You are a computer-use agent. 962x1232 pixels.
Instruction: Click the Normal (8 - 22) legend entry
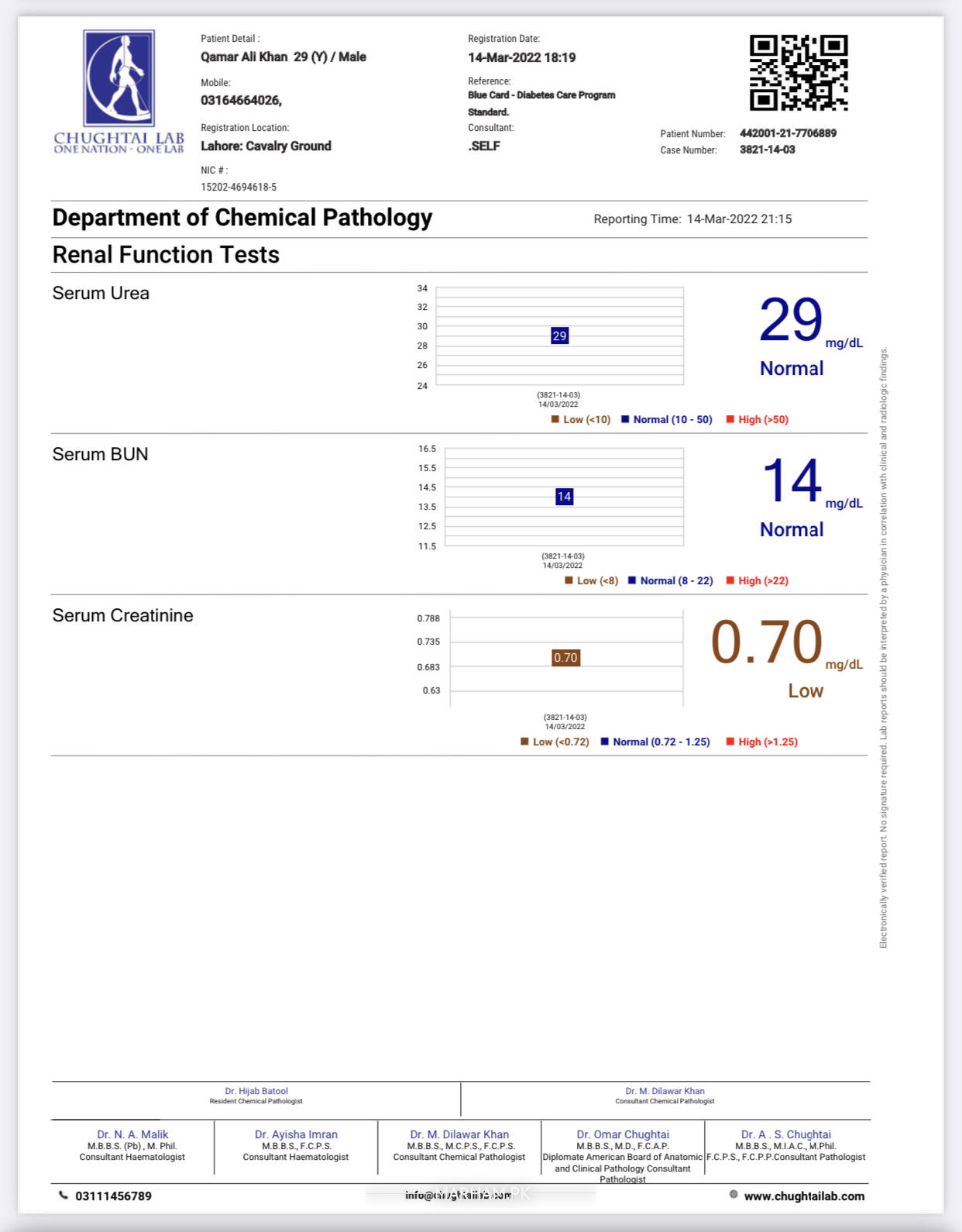pos(671,580)
